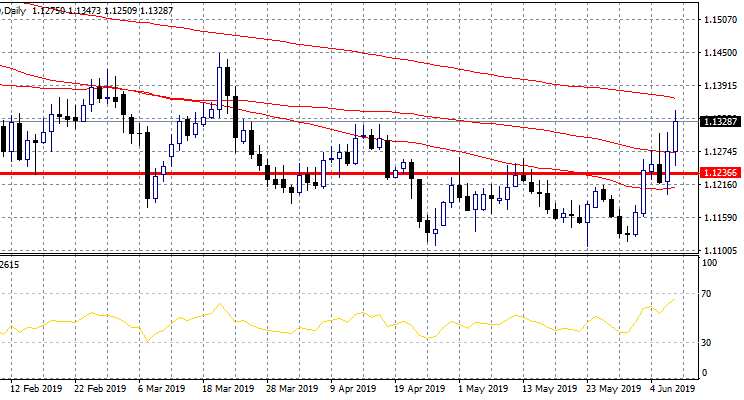744x400 pixels.
Task: Select the 22 Feb 2019 date label
Action: point(100,389)
